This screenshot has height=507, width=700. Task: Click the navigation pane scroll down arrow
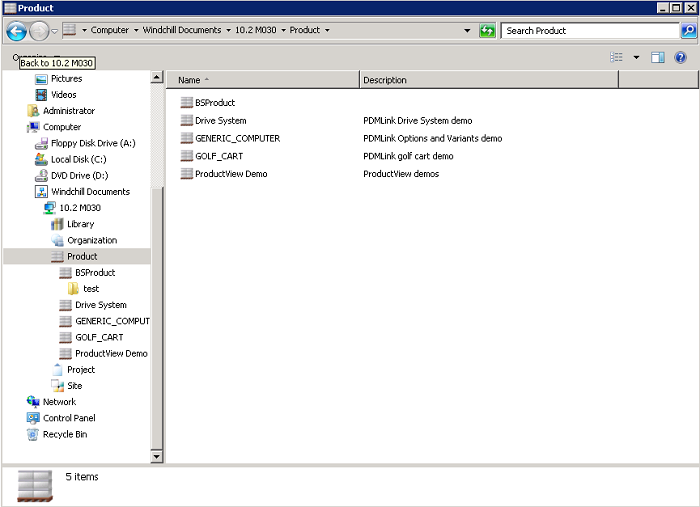coord(157,456)
